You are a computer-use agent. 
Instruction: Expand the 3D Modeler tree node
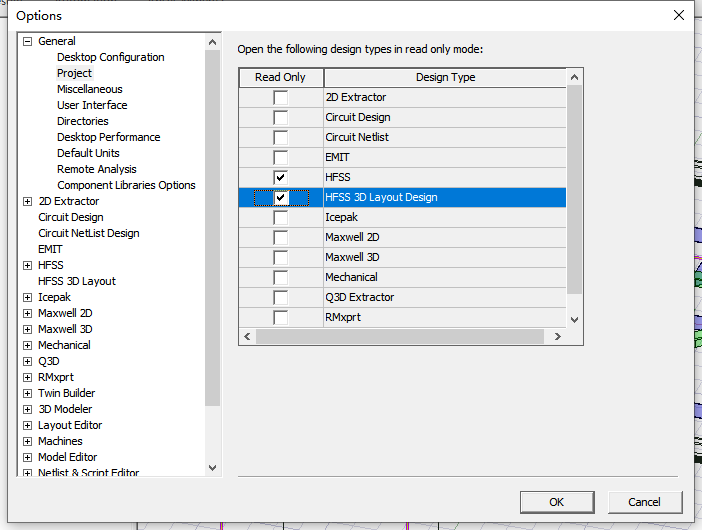28,410
